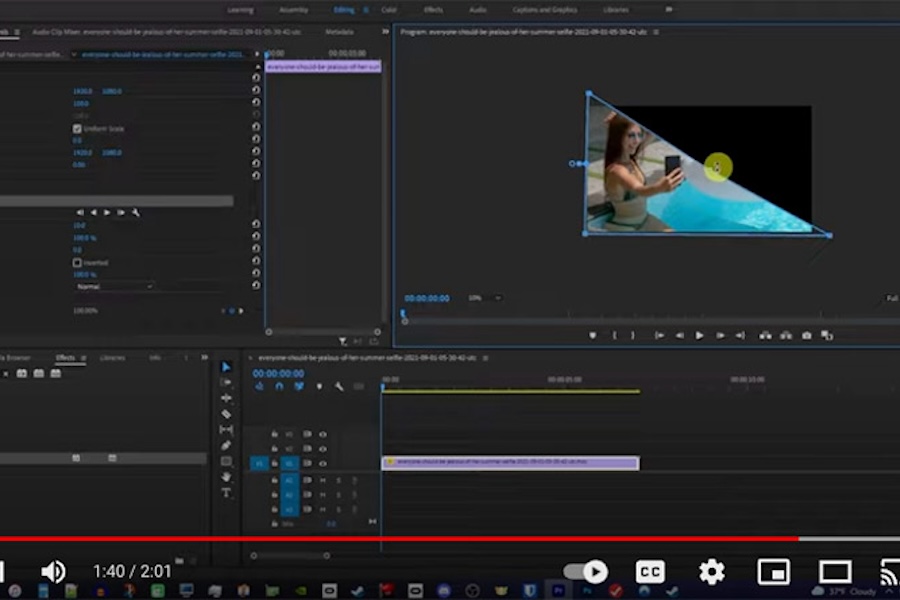Click filter icon below Effect Controls timeline

click(343, 342)
